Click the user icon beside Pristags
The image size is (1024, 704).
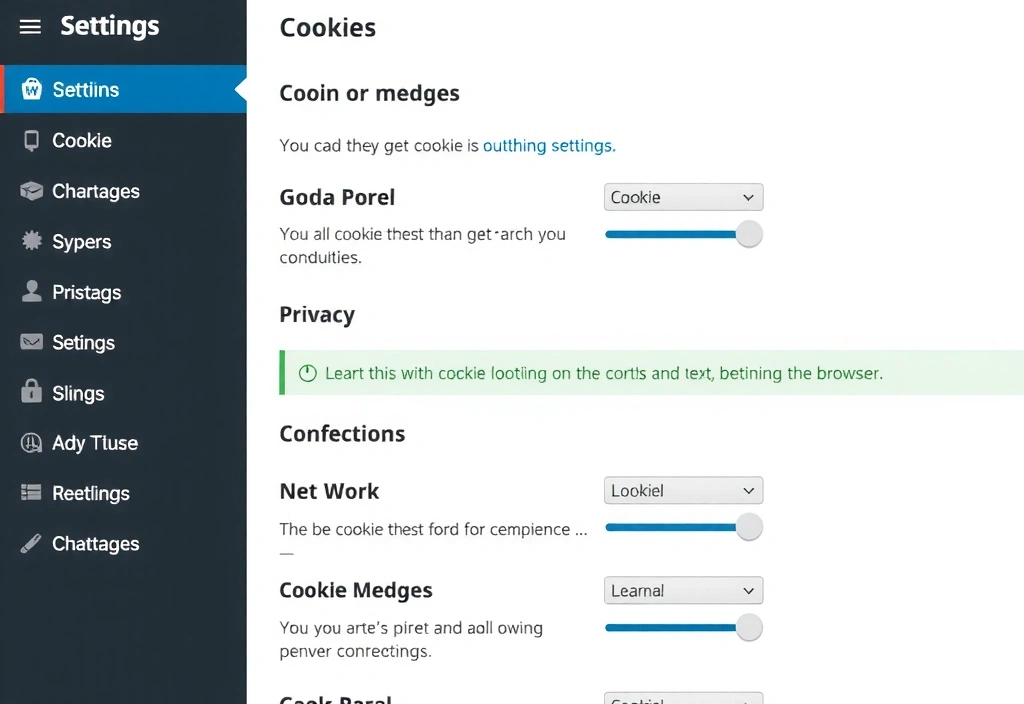pyautogui.click(x=29, y=292)
